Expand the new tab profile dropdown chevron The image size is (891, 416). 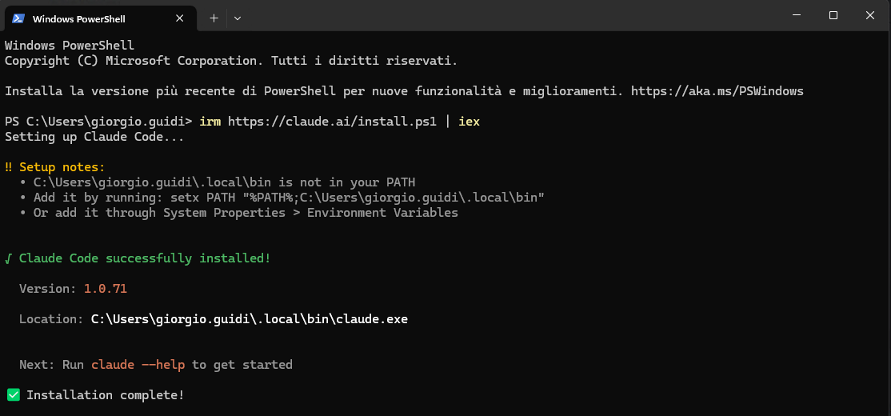click(x=238, y=18)
